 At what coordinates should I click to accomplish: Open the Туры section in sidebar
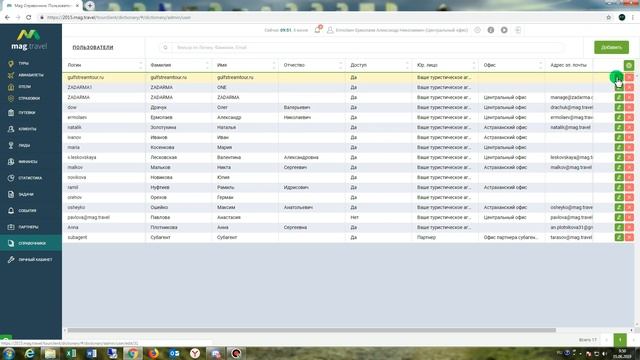pyautogui.click(x=24, y=64)
